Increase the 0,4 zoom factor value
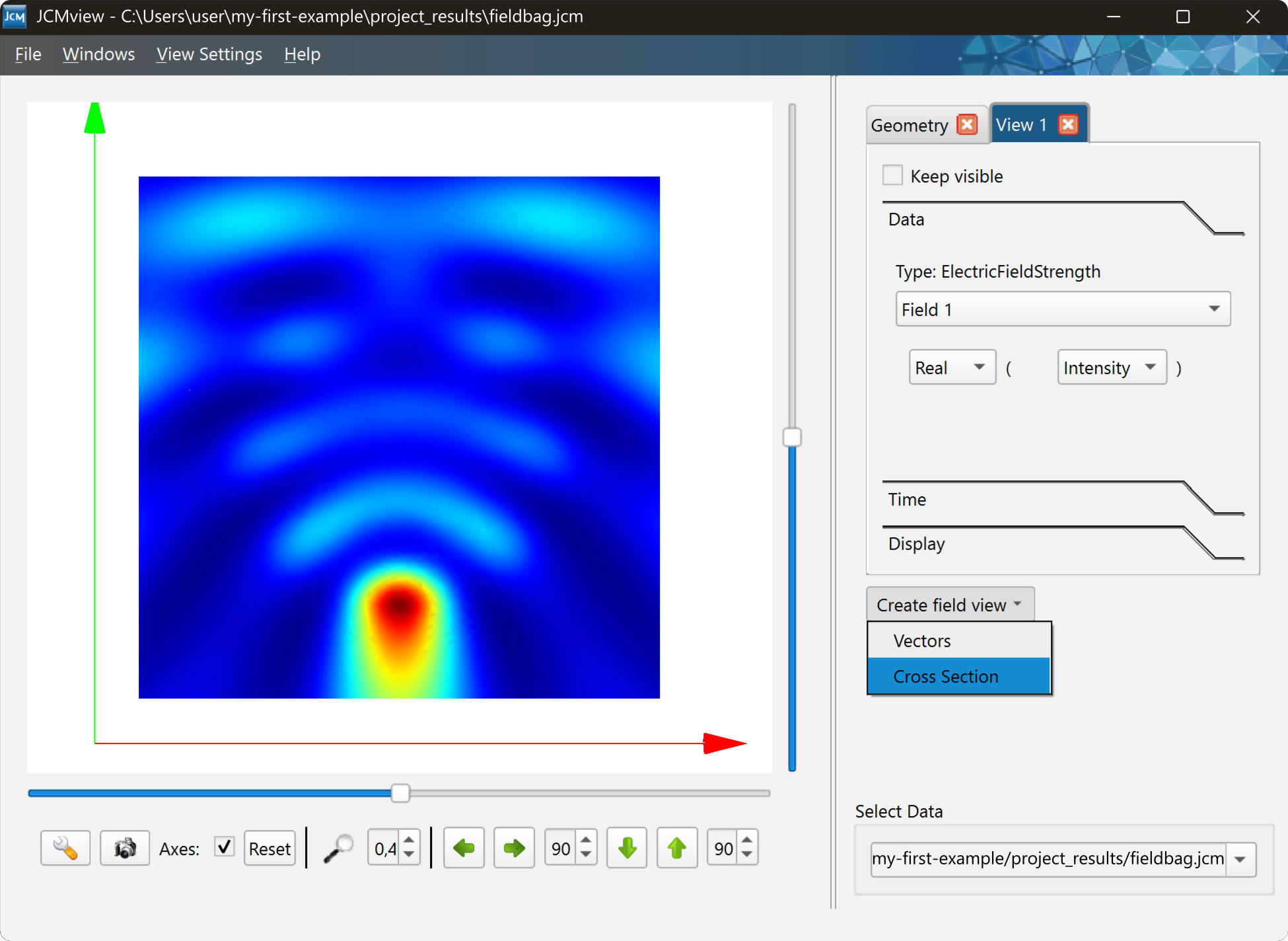The image size is (1288, 941). click(409, 840)
